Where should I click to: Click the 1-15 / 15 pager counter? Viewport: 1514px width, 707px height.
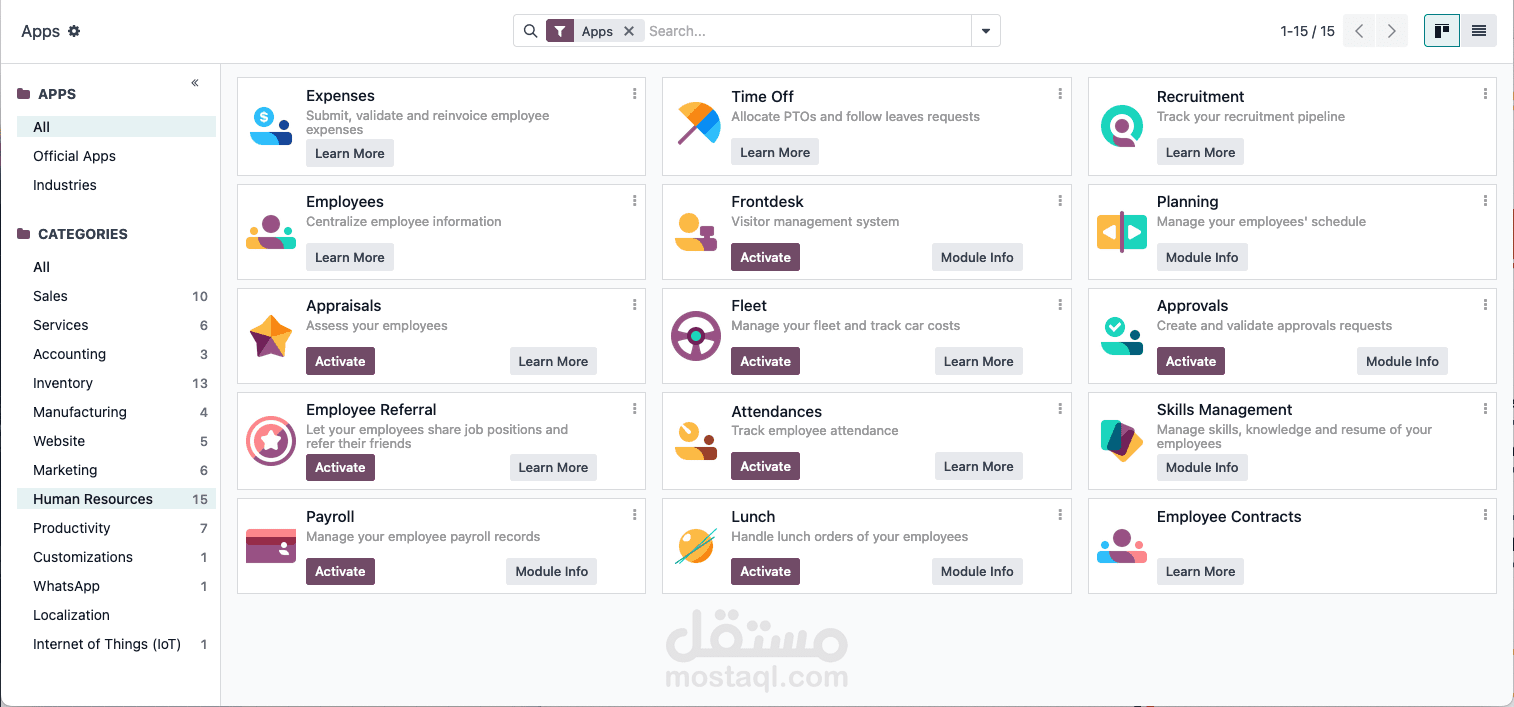click(1307, 31)
